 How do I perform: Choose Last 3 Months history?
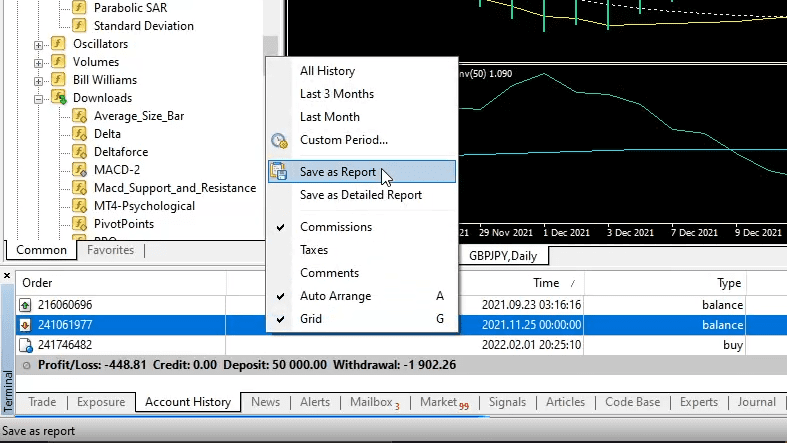click(336, 94)
